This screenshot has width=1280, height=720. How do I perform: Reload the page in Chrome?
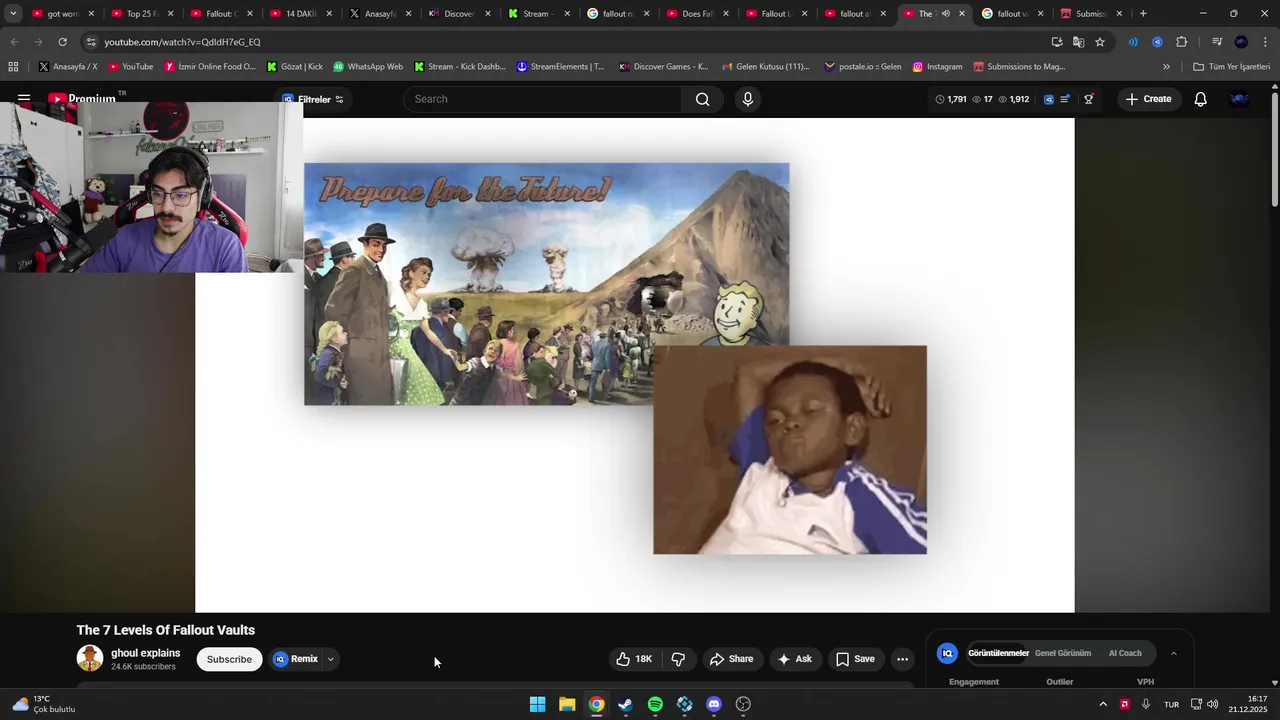click(x=62, y=42)
